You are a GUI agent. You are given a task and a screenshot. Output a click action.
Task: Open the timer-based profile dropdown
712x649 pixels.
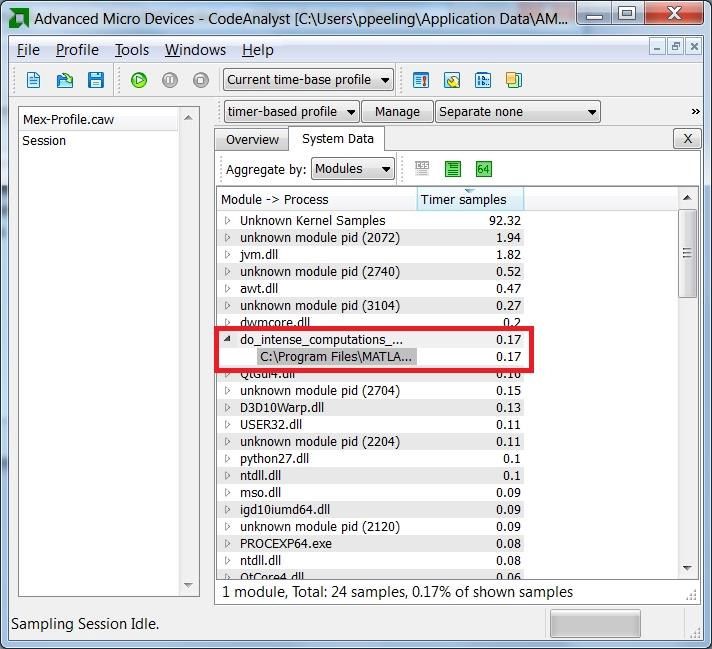click(292, 112)
